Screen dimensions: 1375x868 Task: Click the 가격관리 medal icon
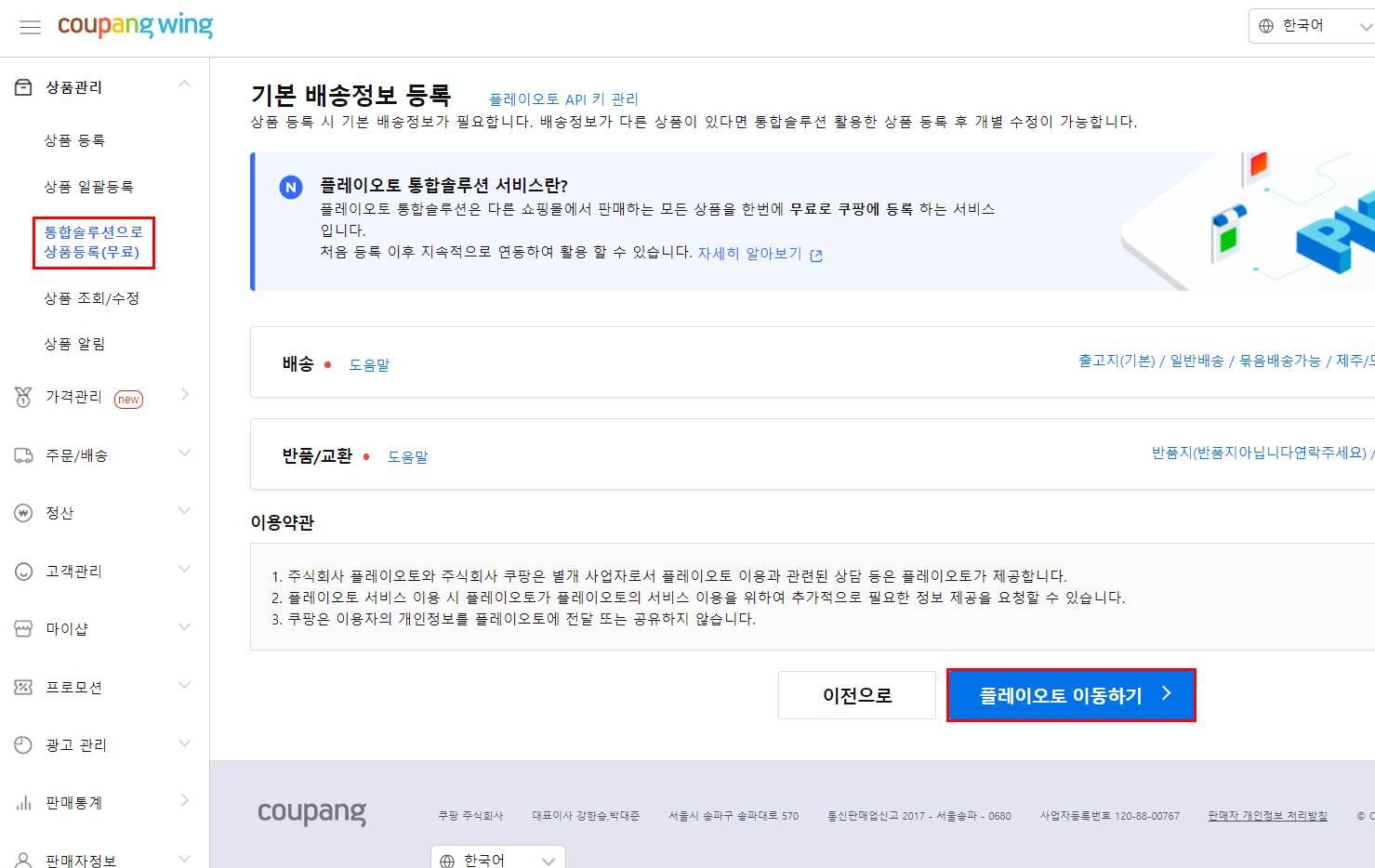(23, 397)
